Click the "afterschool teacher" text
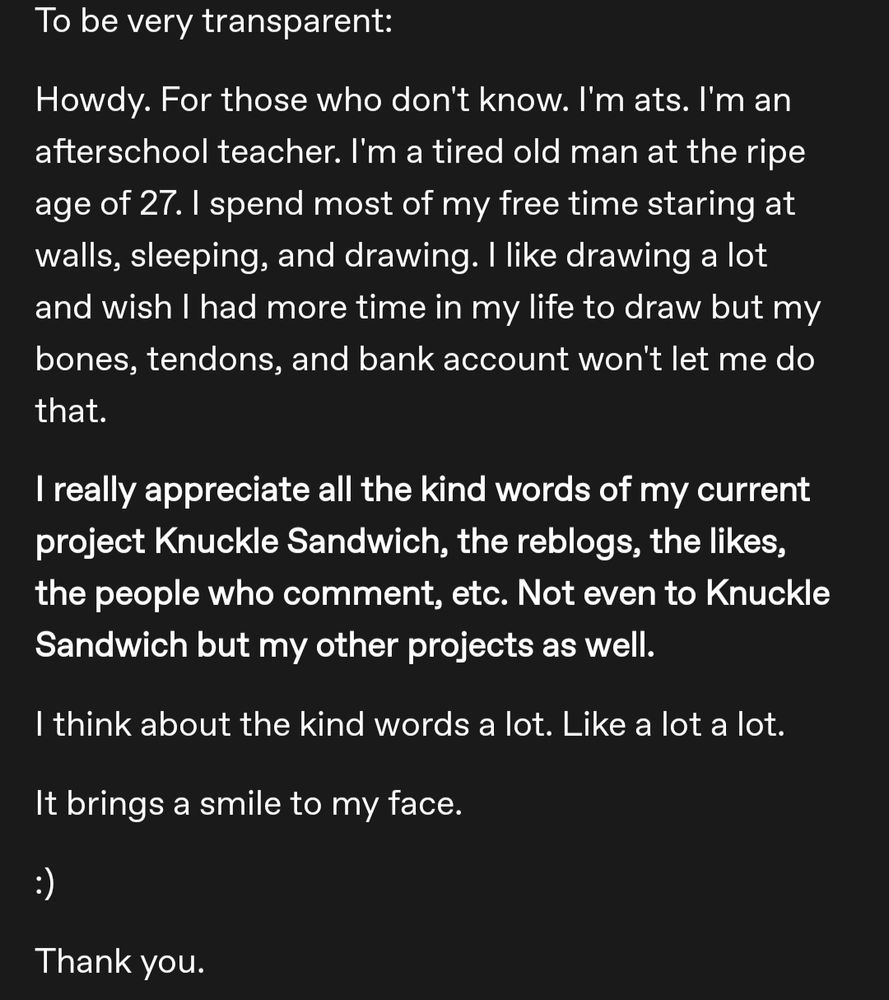Image resolution: width=889 pixels, height=1000 pixels. click(187, 152)
